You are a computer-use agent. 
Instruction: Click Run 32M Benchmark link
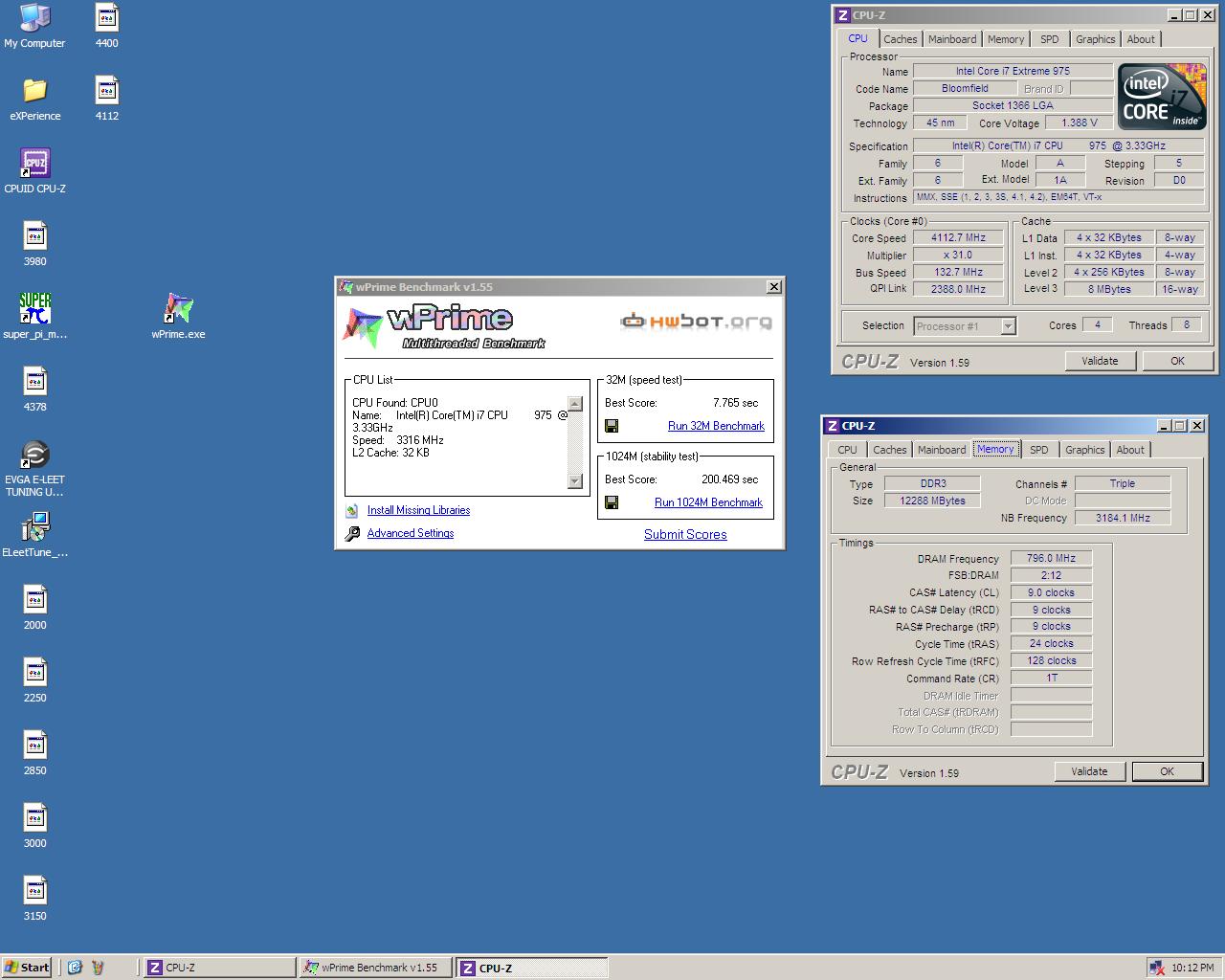716,426
